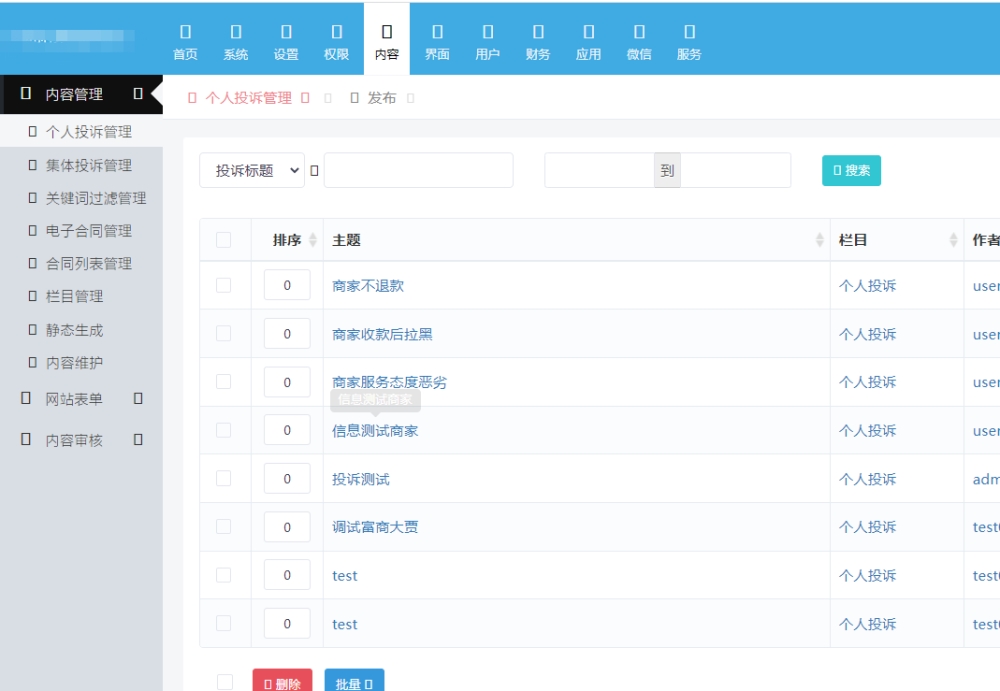Image resolution: width=1000 pixels, height=691 pixels.
Task: Open 静态生成 in the sidebar
Action: point(81,330)
